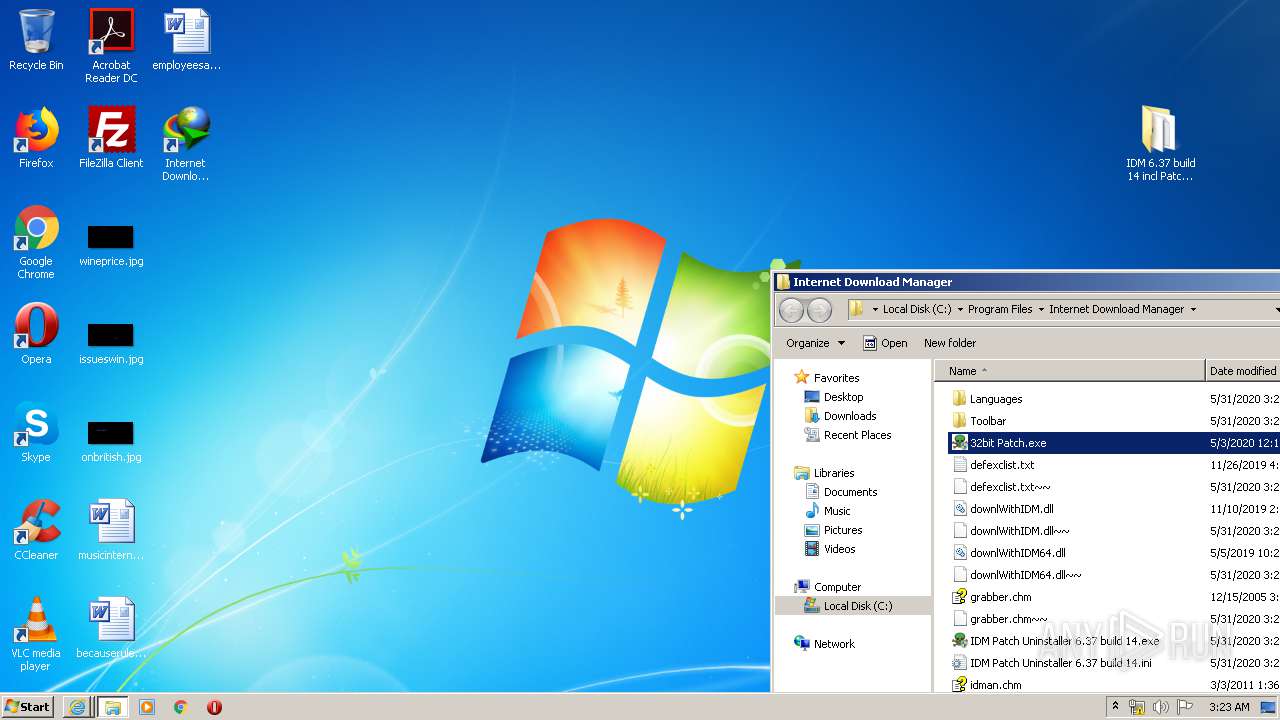Click the network icon in system tray
This screenshot has height=720, width=1280.
(x=1137, y=707)
